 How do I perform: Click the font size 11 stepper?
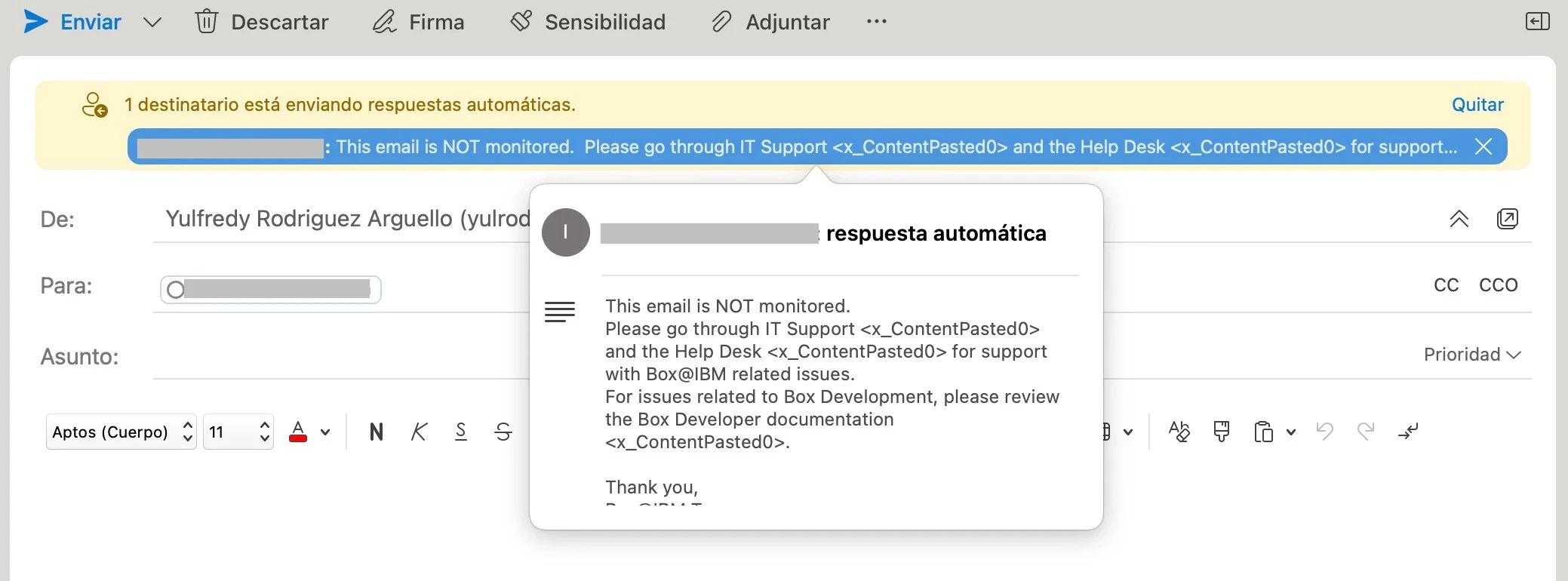click(264, 432)
